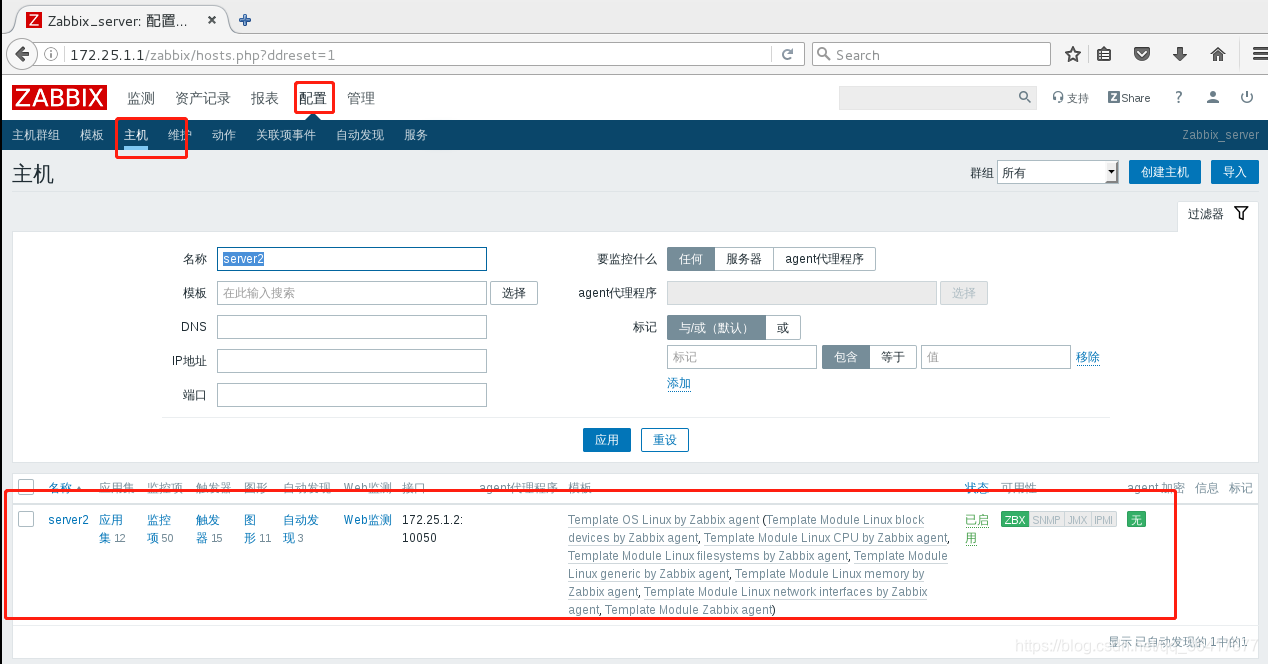
Task: Go to 主机群组 submenu
Action: (x=36, y=135)
